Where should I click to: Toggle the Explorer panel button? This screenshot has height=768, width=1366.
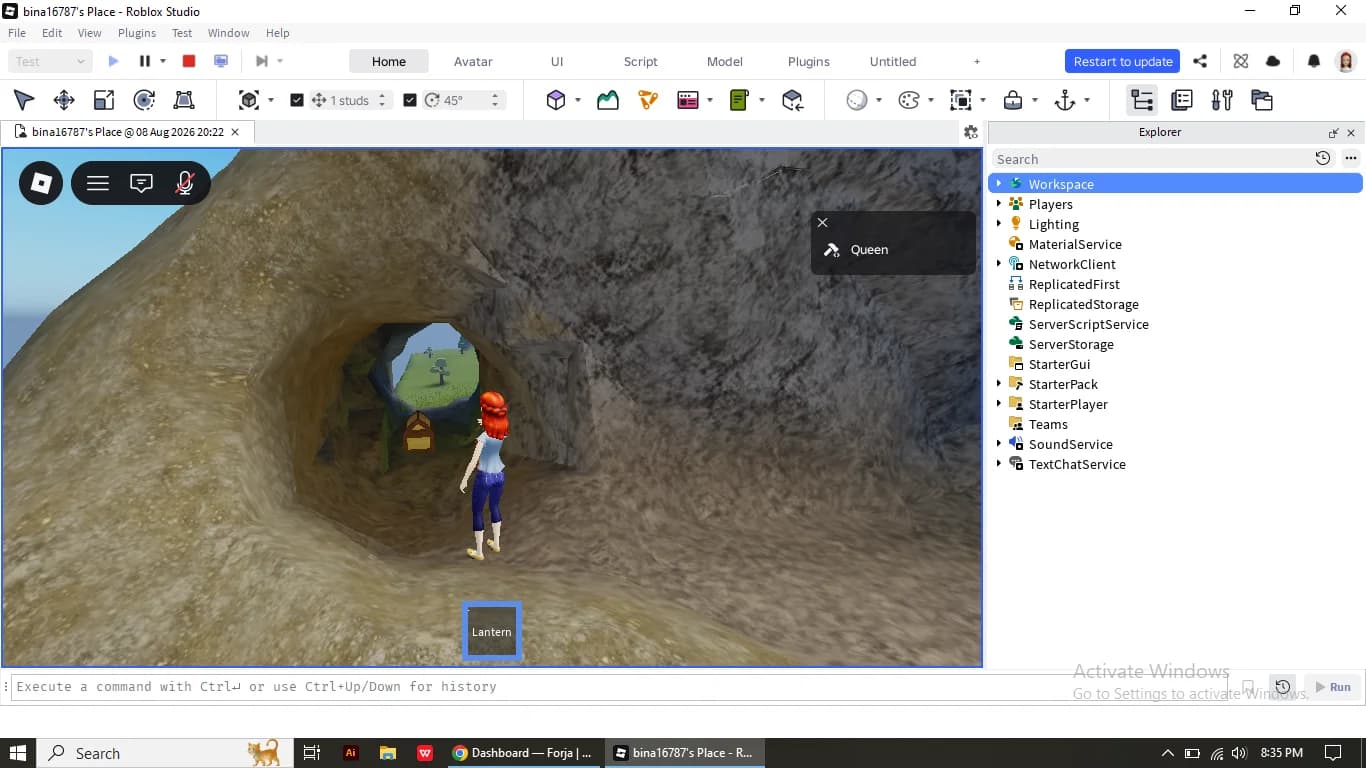point(1142,100)
